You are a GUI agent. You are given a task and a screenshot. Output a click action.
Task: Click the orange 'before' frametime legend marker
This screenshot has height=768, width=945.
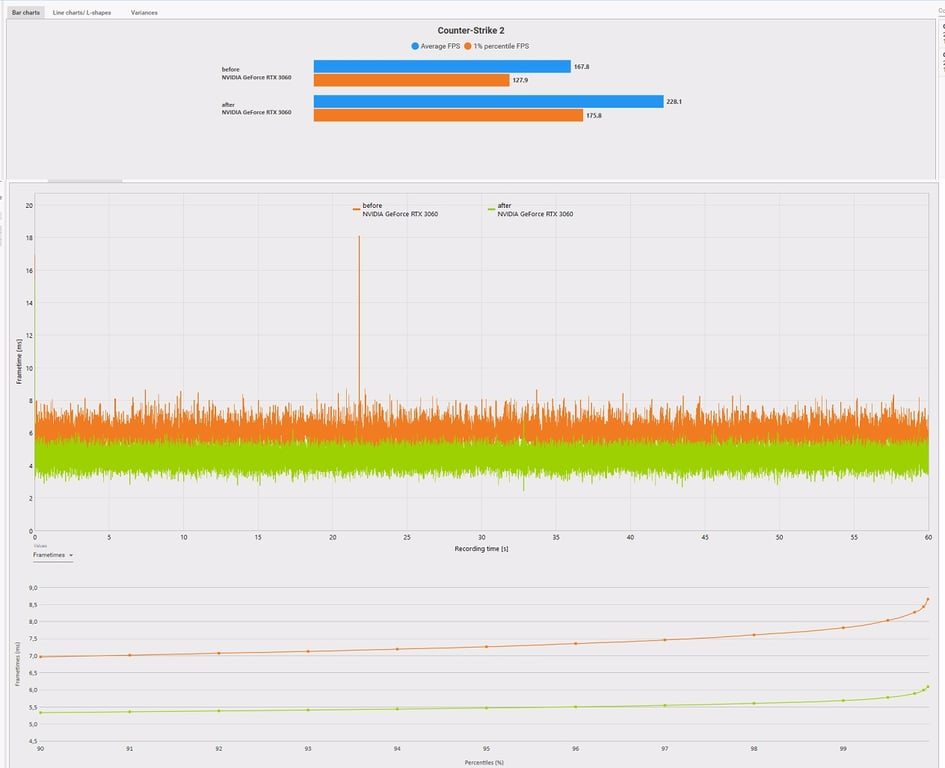coord(356,209)
